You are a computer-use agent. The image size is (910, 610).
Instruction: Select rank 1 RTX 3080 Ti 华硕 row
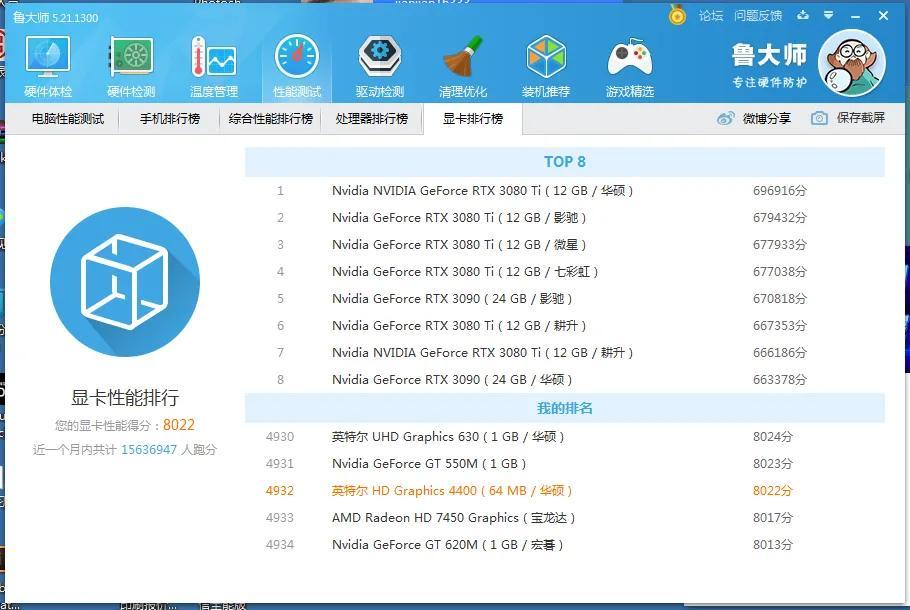pyautogui.click(x=565, y=191)
